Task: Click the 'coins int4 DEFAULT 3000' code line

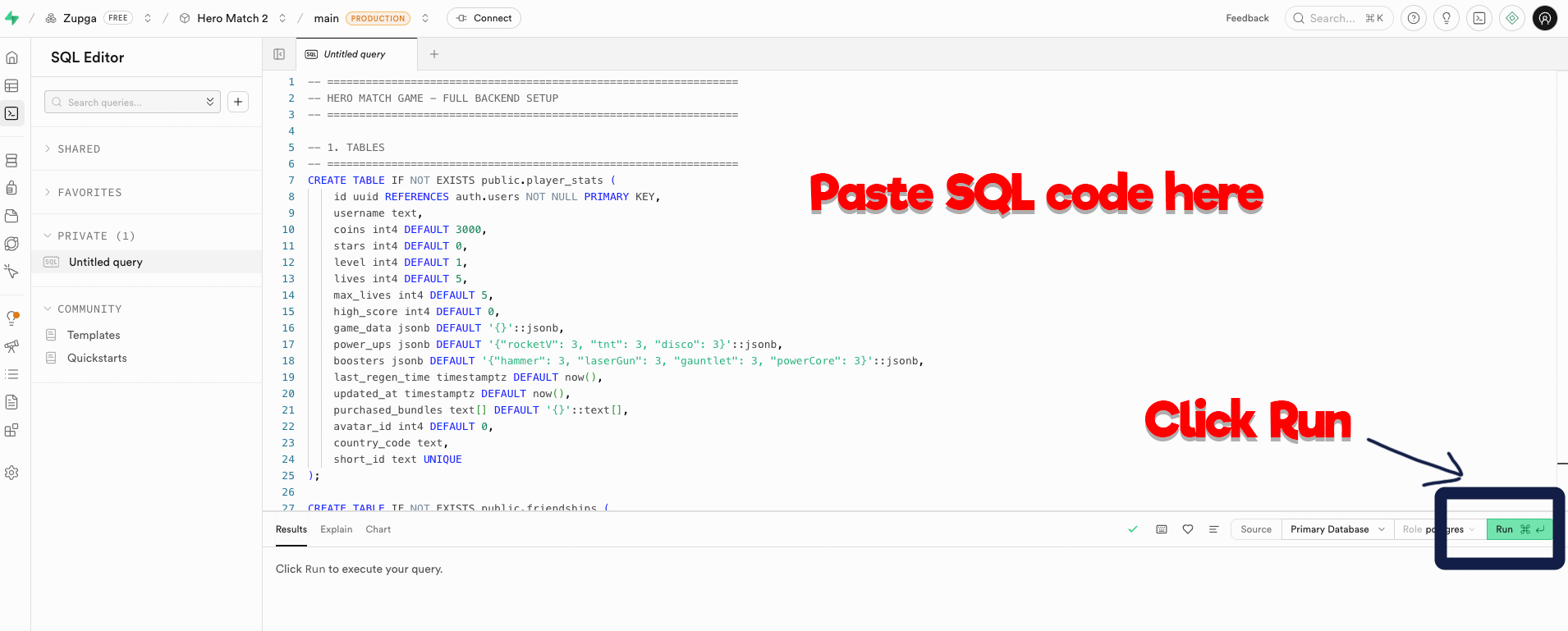Action: pyautogui.click(x=410, y=230)
